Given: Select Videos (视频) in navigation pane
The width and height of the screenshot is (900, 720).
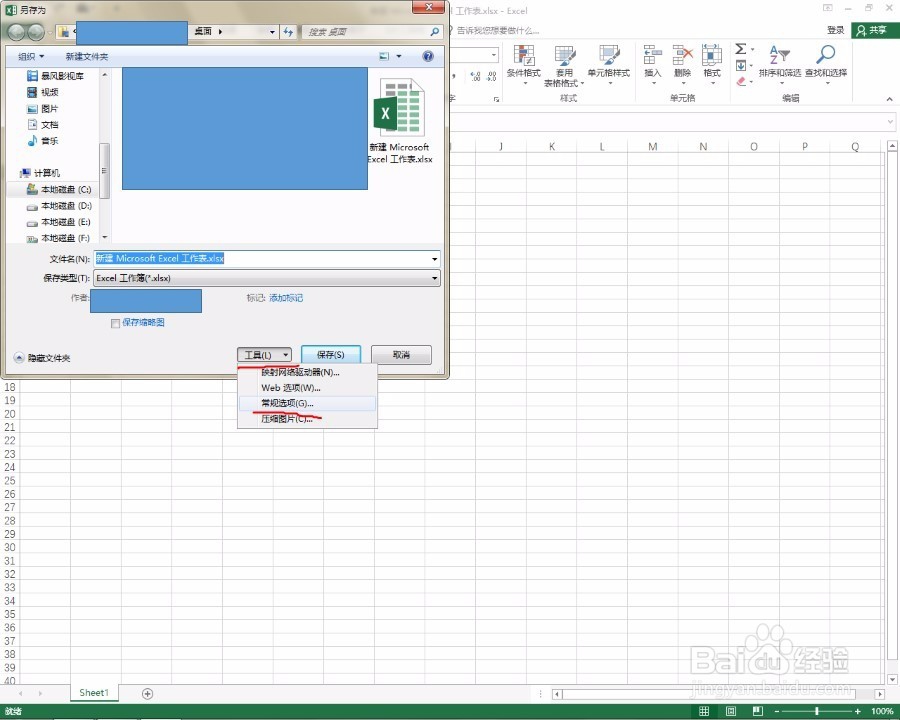Looking at the screenshot, I should pos(43,92).
